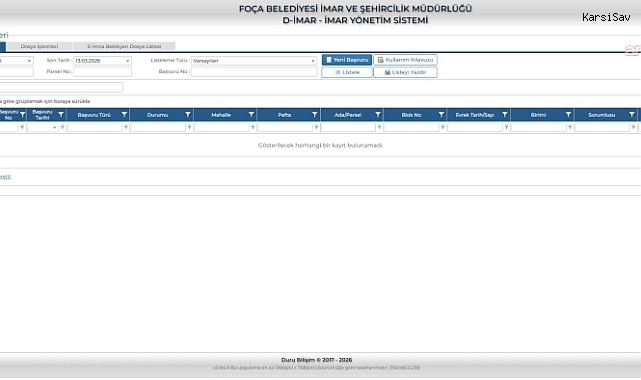Open filter menu on Pafta header
Image resolution: width=641 pixels, height=380 pixels.
315,115
